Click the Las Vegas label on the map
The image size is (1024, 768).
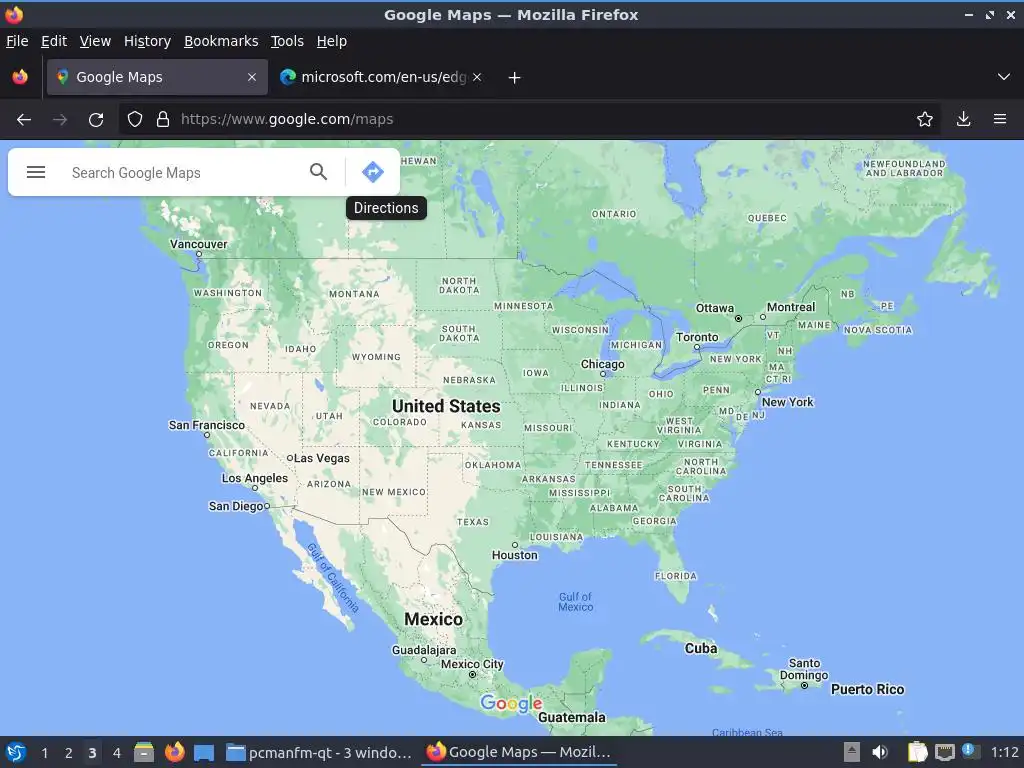tap(321, 458)
